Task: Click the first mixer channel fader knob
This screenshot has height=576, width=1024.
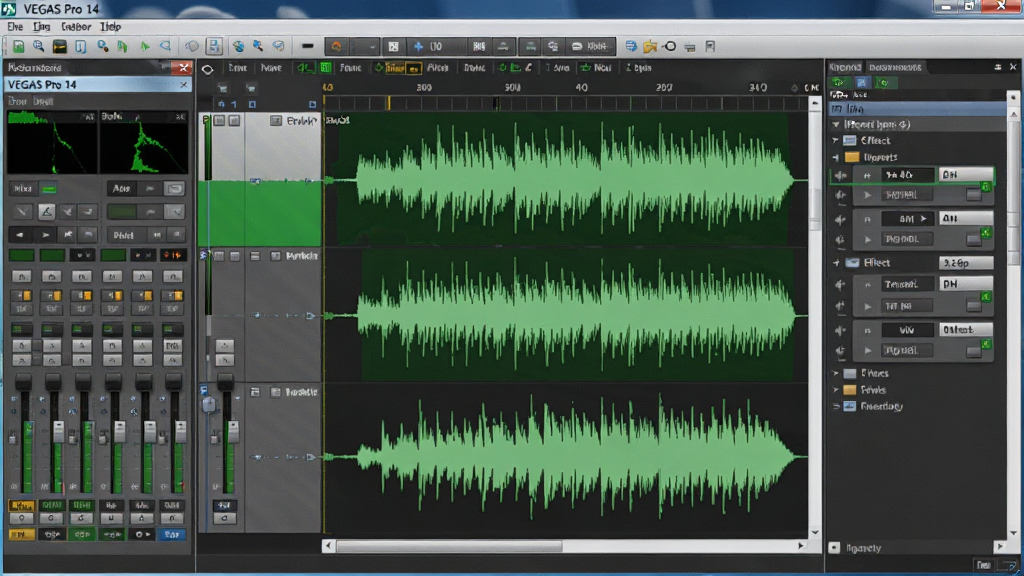Action: 23,382
